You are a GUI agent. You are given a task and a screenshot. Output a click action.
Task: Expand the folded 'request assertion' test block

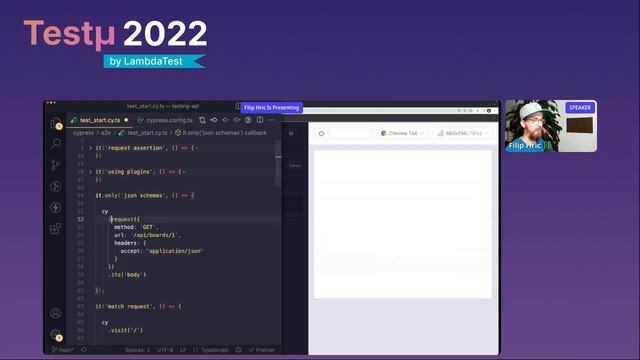pyautogui.click(x=91, y=148)
